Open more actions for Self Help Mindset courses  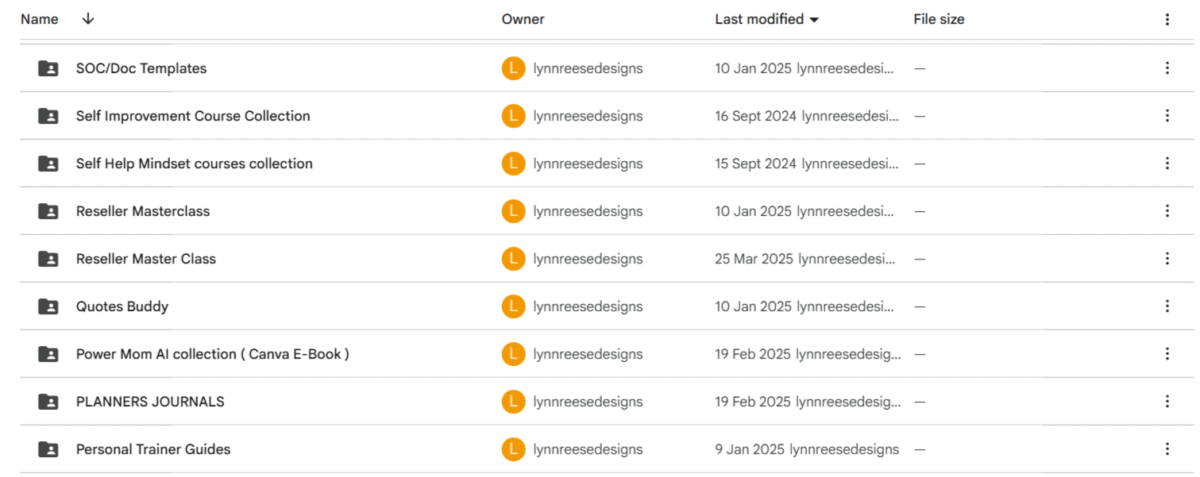[1166, 163]
